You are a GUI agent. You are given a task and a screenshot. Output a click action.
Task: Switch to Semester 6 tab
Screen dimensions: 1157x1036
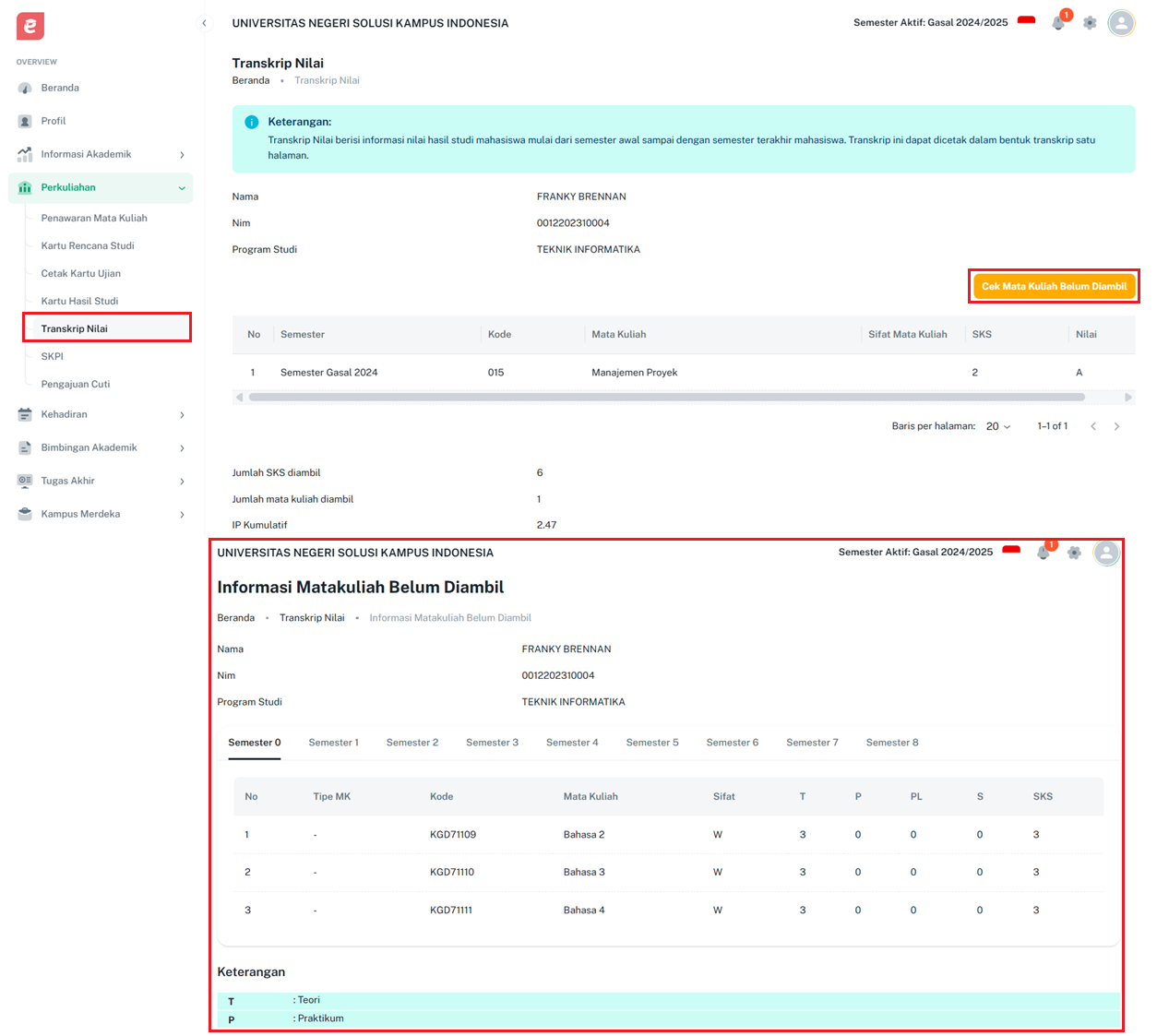point(733,743)
